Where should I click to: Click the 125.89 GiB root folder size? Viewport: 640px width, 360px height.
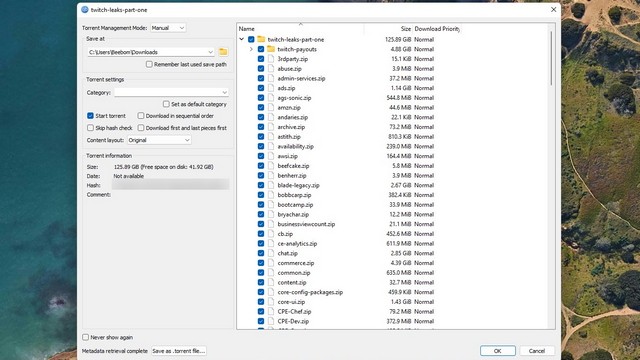tap(398, 39)
